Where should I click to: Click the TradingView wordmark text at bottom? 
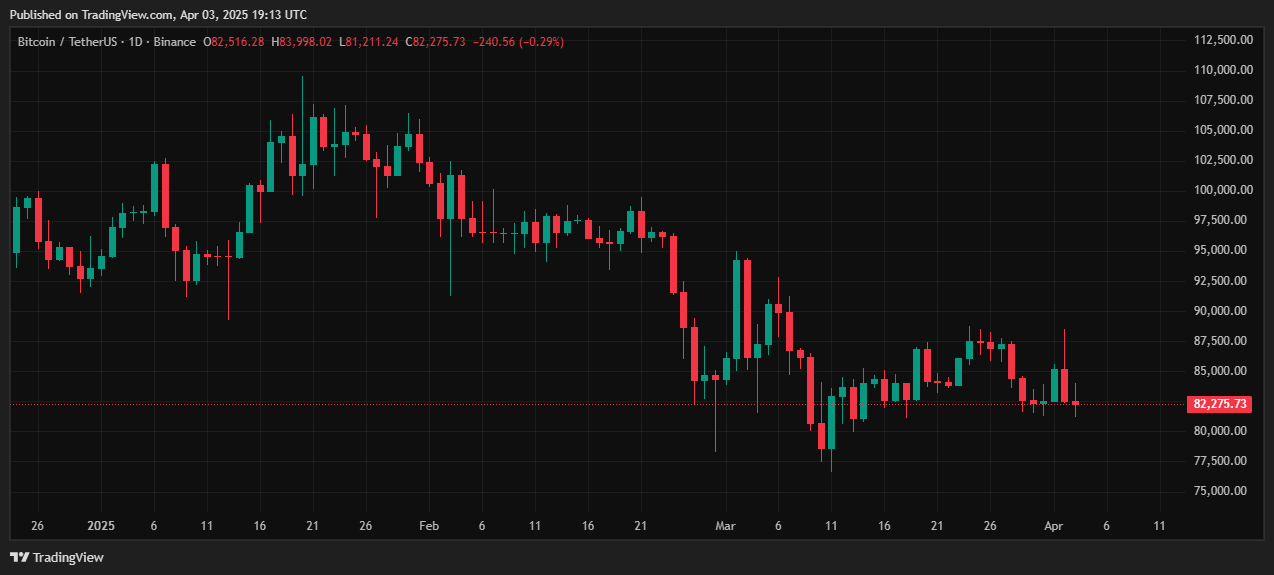coord(68,558)
